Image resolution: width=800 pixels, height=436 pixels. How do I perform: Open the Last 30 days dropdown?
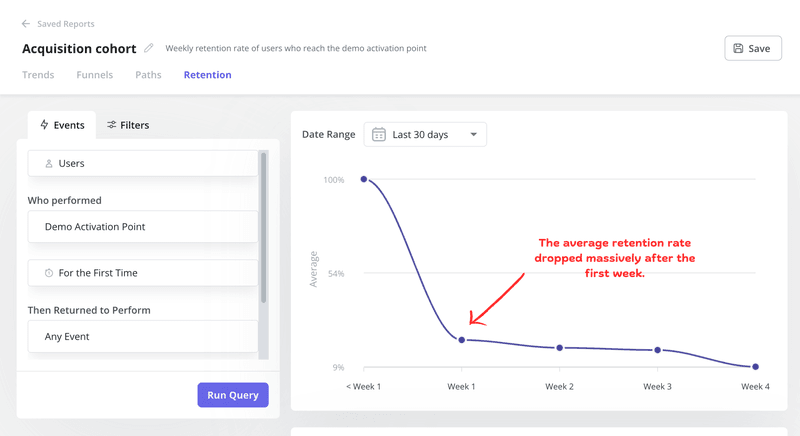click(472, 134)
